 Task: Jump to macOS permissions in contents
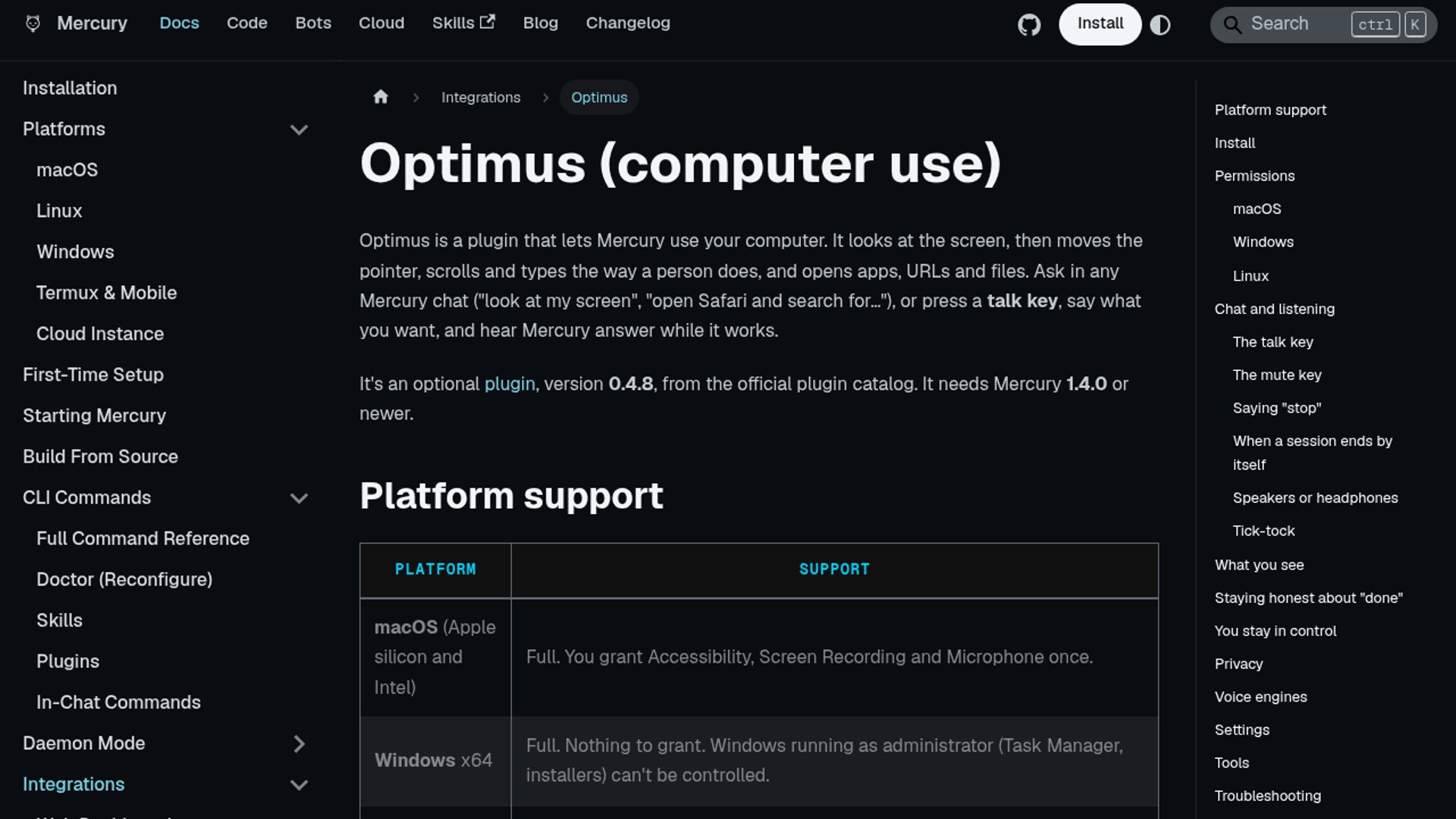1257,209
